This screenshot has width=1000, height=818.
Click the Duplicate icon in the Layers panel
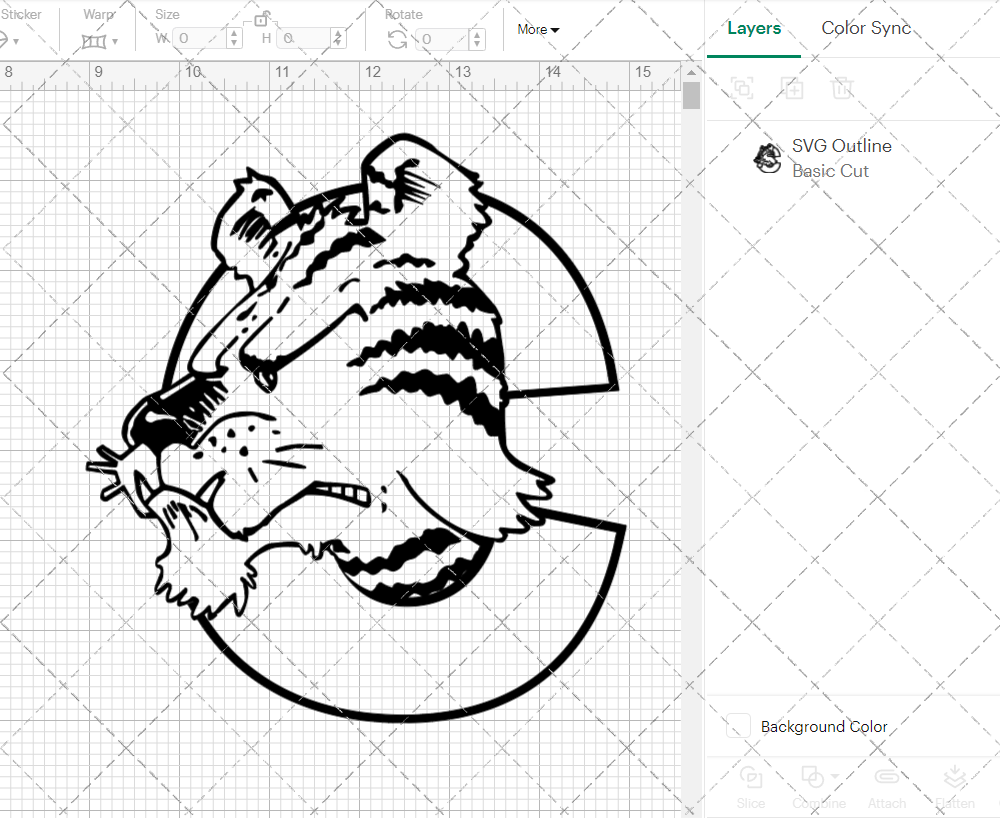tap(792, 88)
